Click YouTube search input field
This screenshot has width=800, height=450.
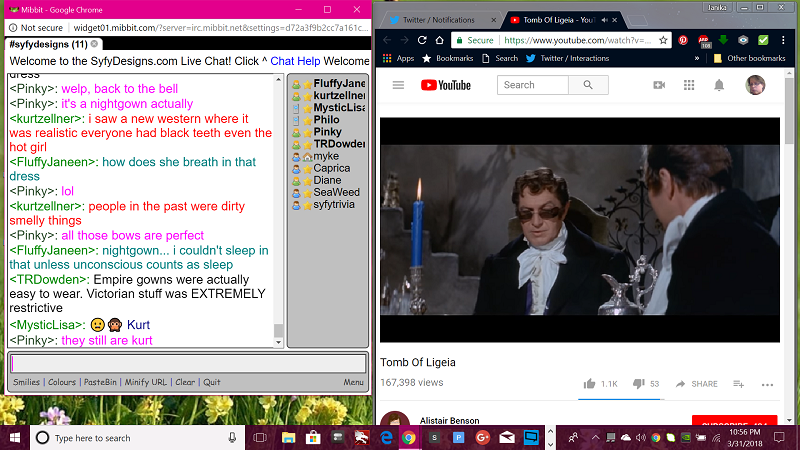533,85
